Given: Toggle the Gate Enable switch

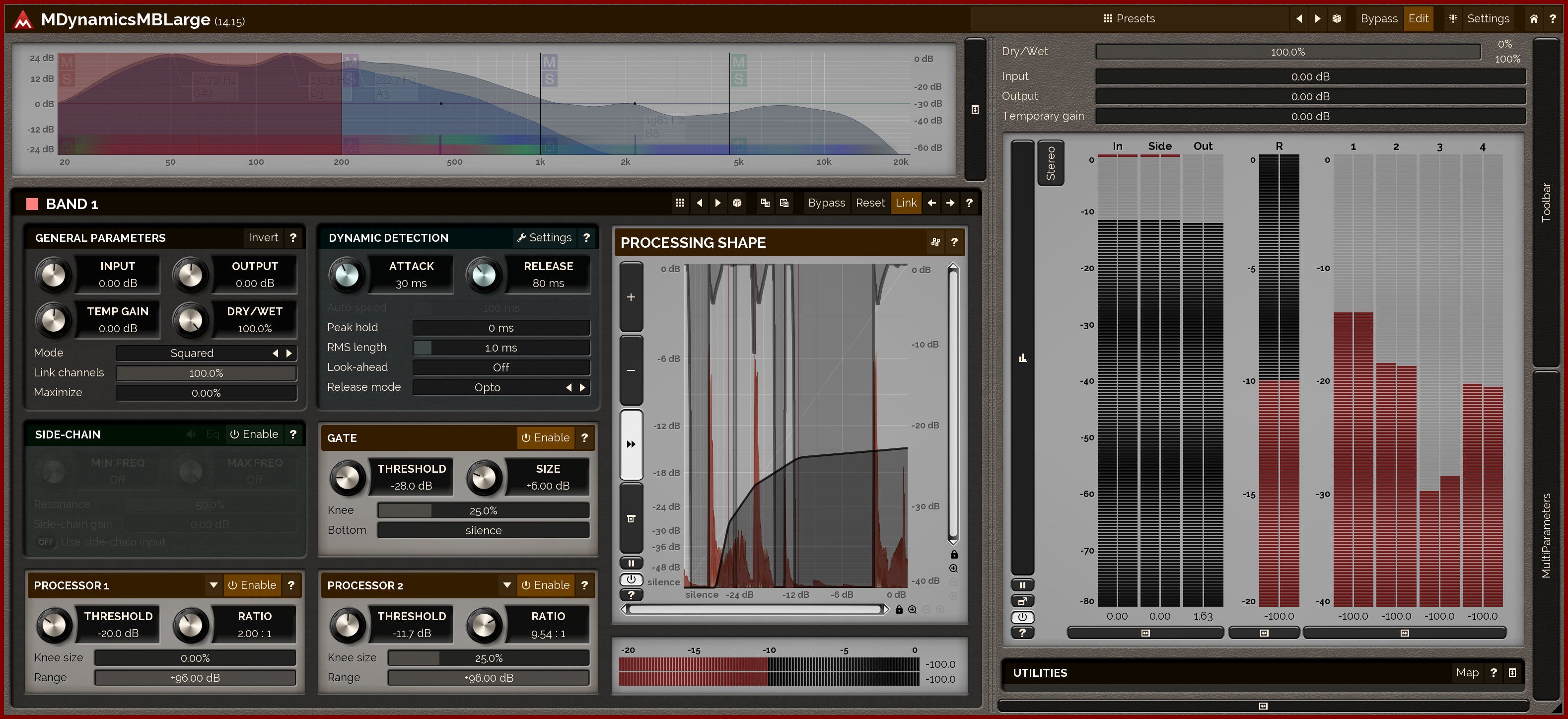Looking at the screenshot, I should point(545,438).
